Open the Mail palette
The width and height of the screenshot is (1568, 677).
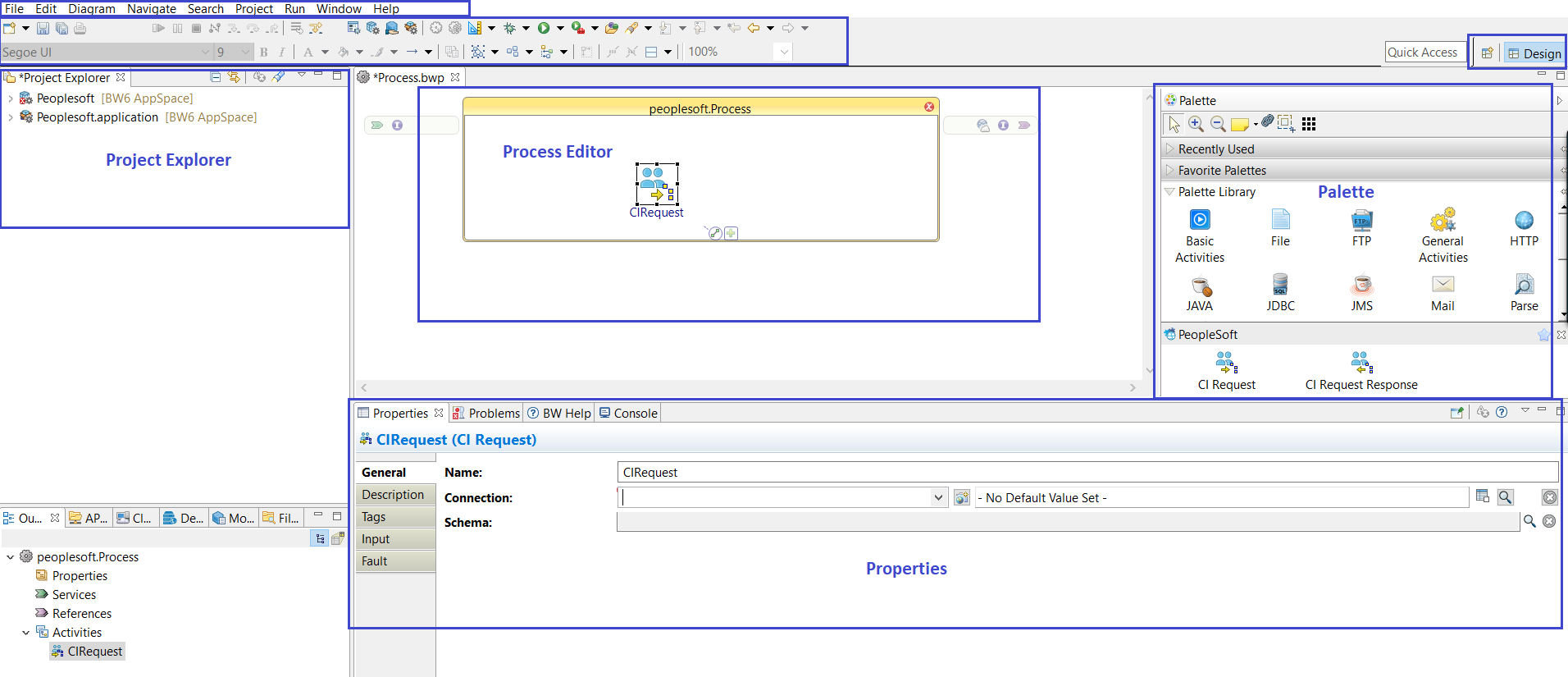point(1443,294)
